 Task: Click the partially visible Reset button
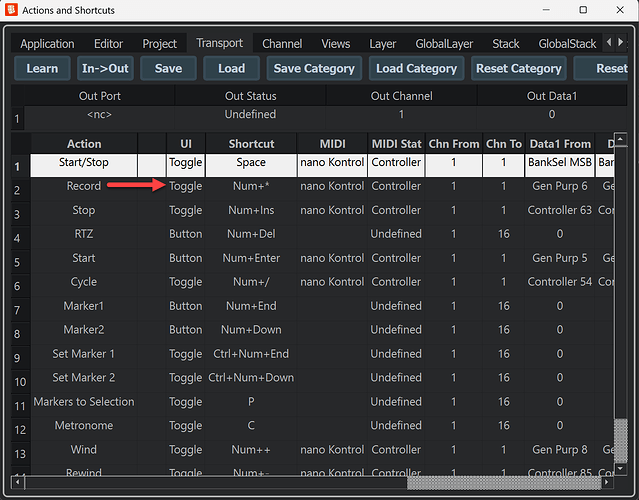[601, 68]
